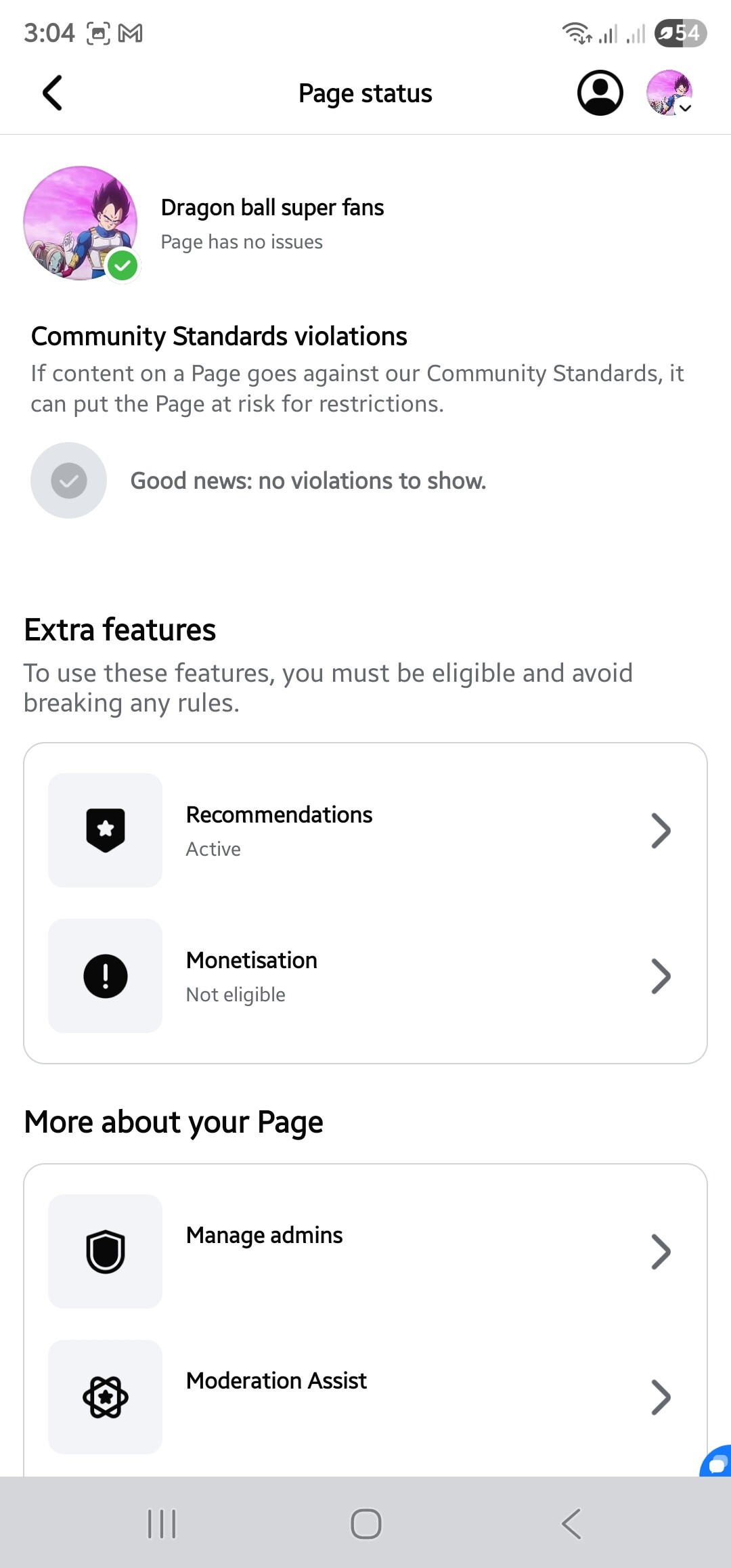This screenshot has height=1568, width=731.
Task: Open the Manage admins label
Action: (264, 1236)
